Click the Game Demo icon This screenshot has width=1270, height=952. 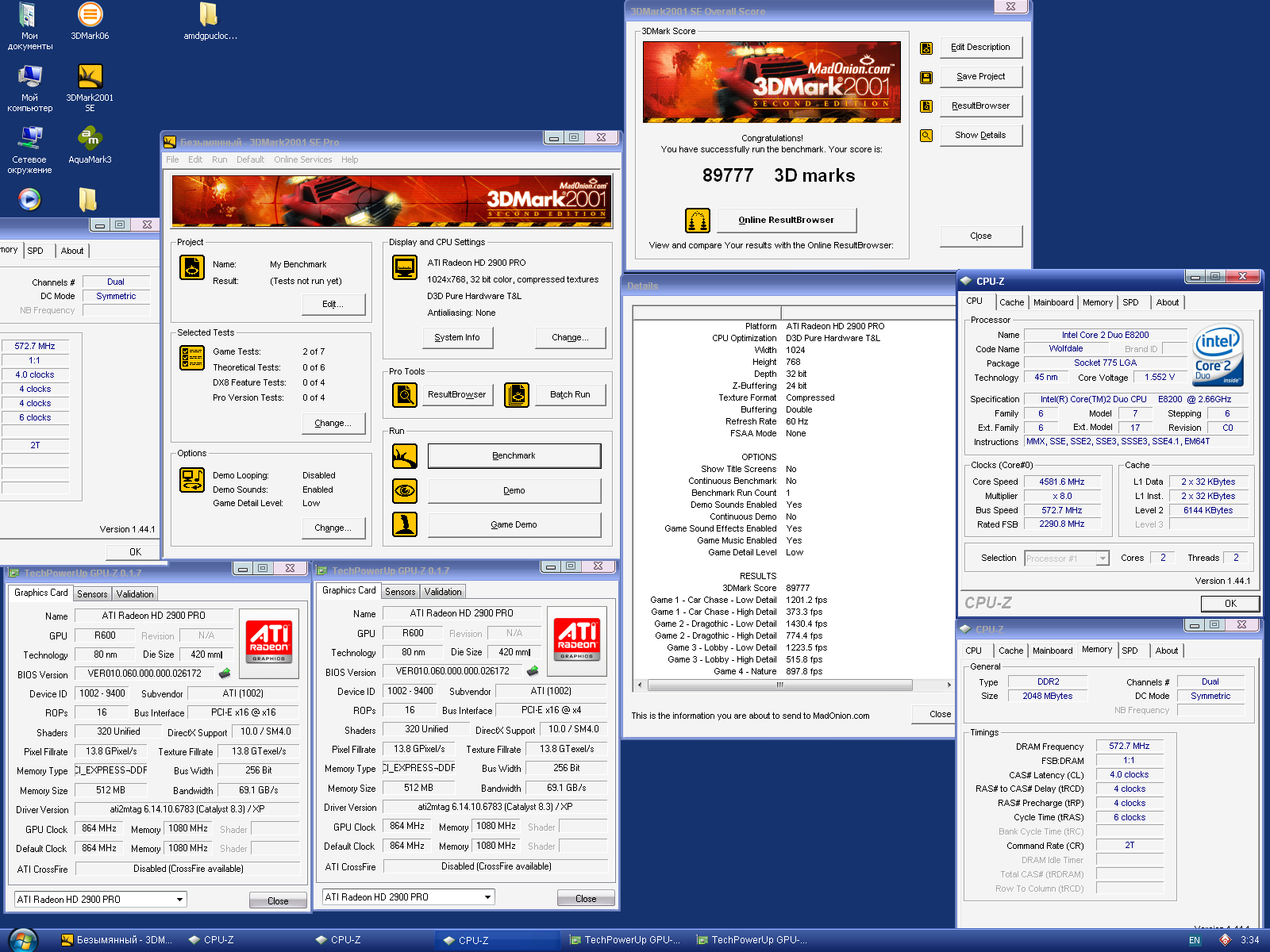click(405, 524)
